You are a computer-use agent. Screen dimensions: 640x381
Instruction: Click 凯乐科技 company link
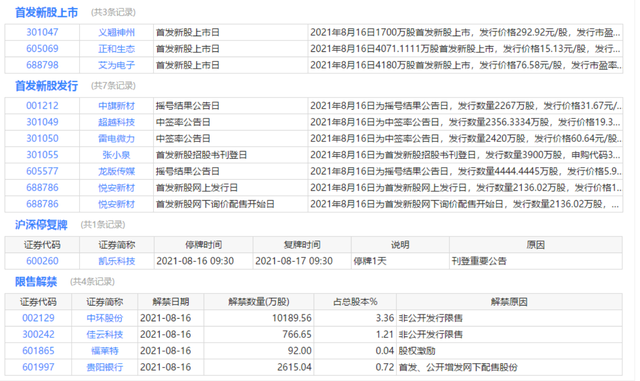pyautogui.click(x=116, y=261)
